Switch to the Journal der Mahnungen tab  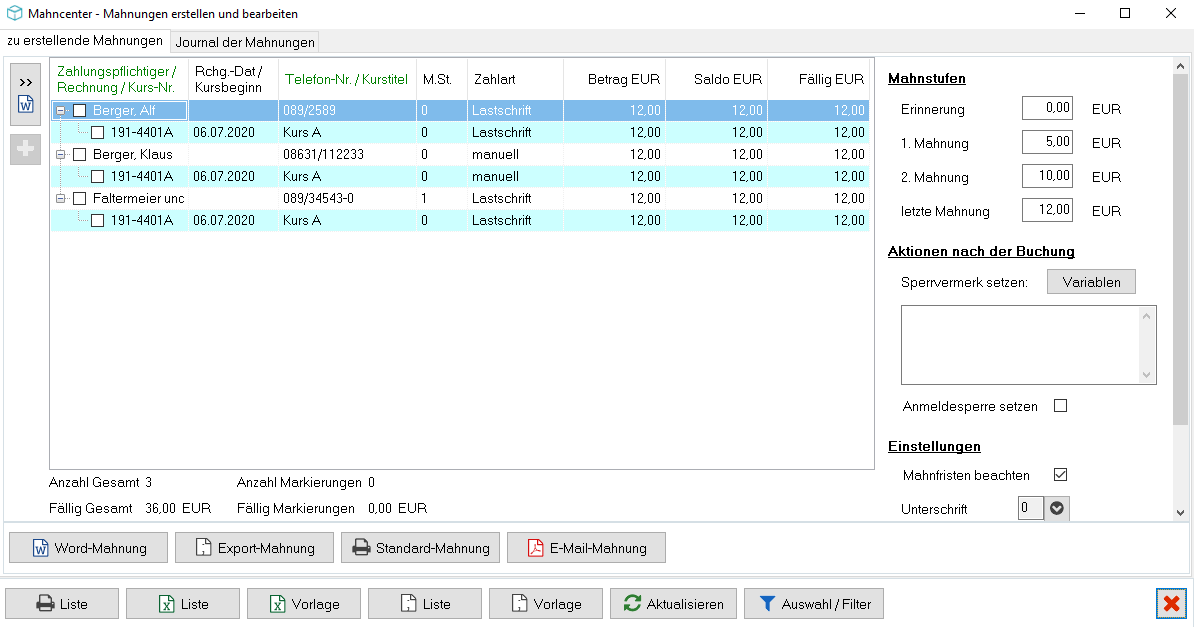245,42
